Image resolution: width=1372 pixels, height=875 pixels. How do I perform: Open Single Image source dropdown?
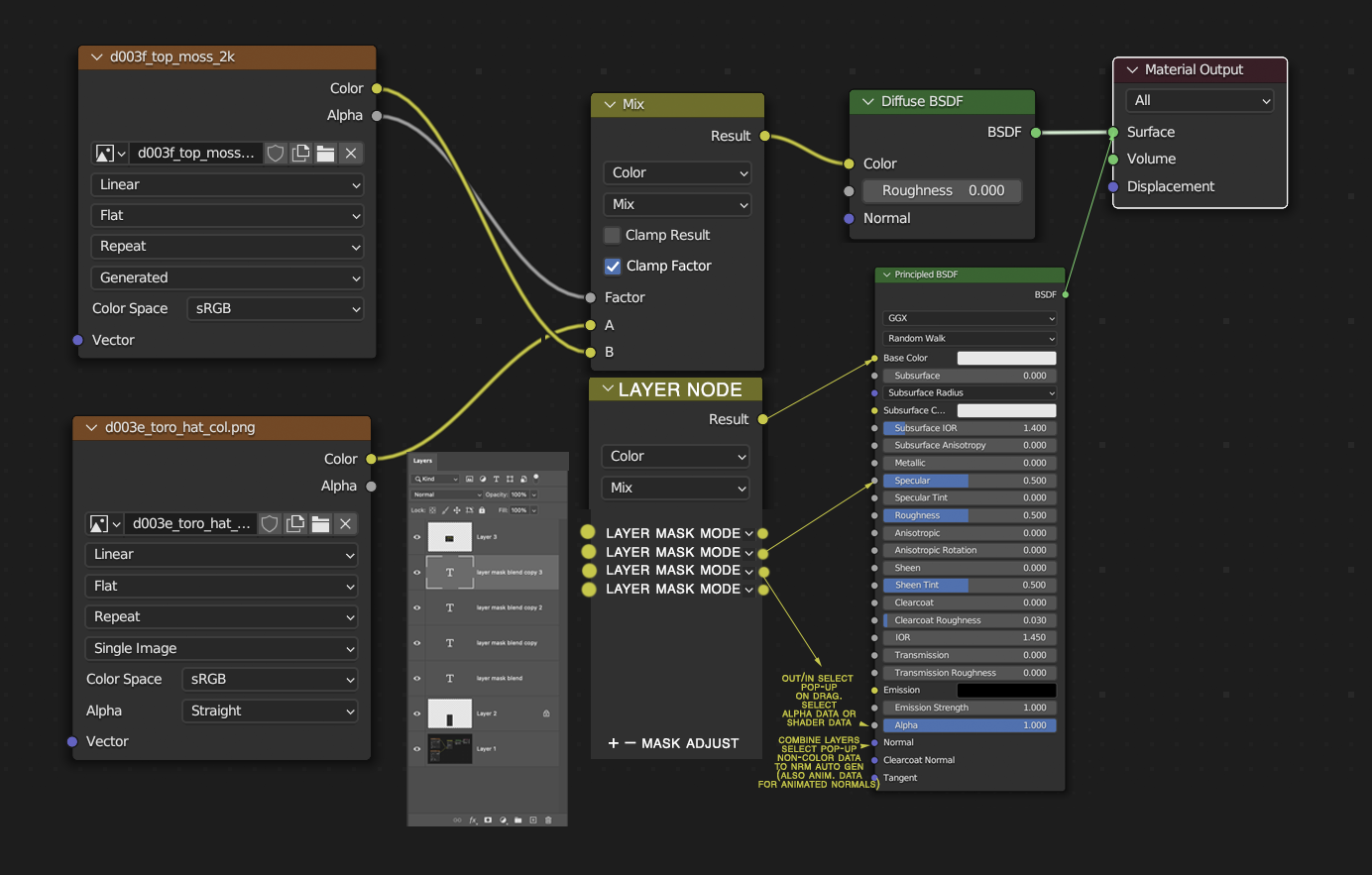[x=221, y=648]
